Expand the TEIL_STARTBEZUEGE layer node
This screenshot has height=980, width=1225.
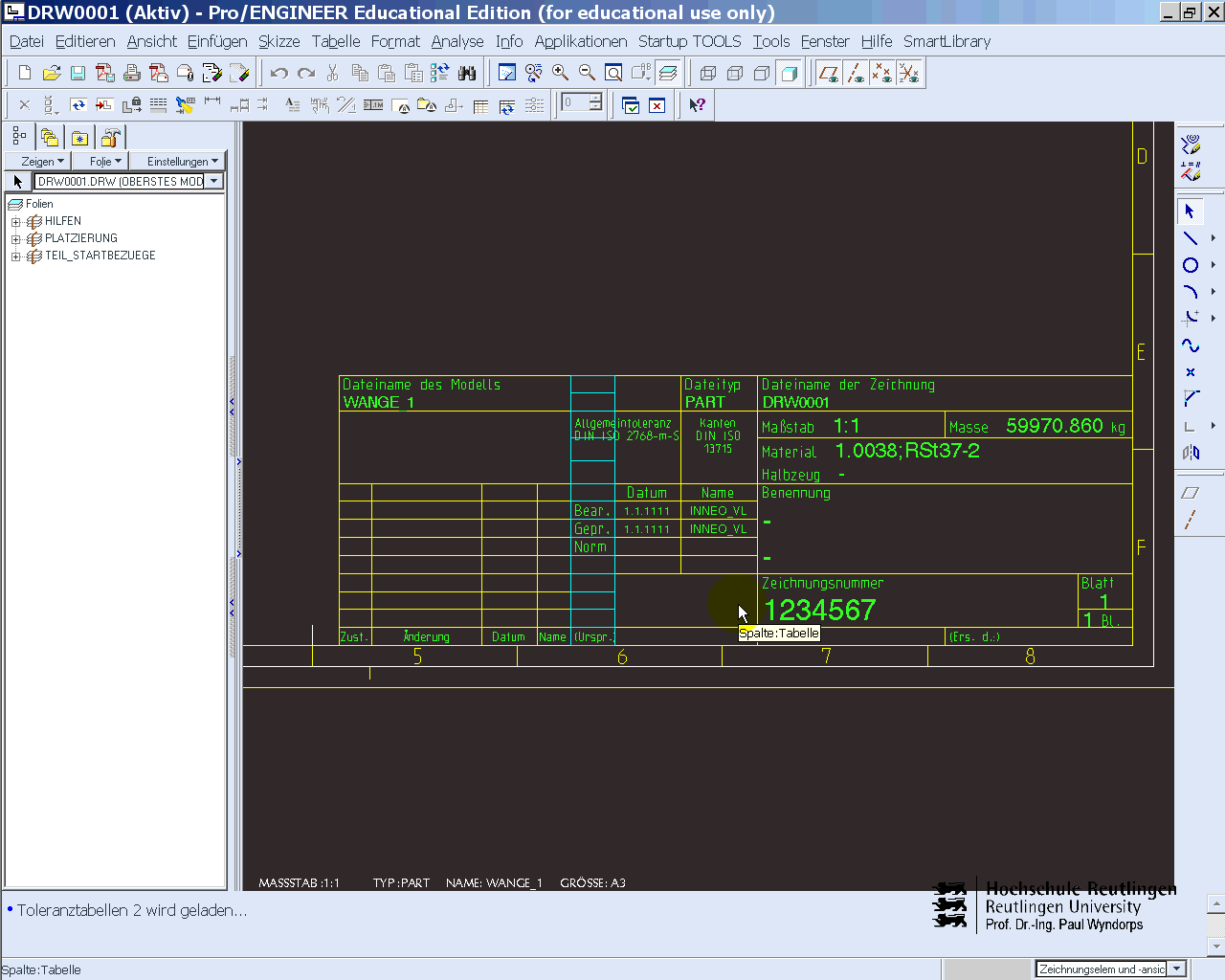pos(16,256)
